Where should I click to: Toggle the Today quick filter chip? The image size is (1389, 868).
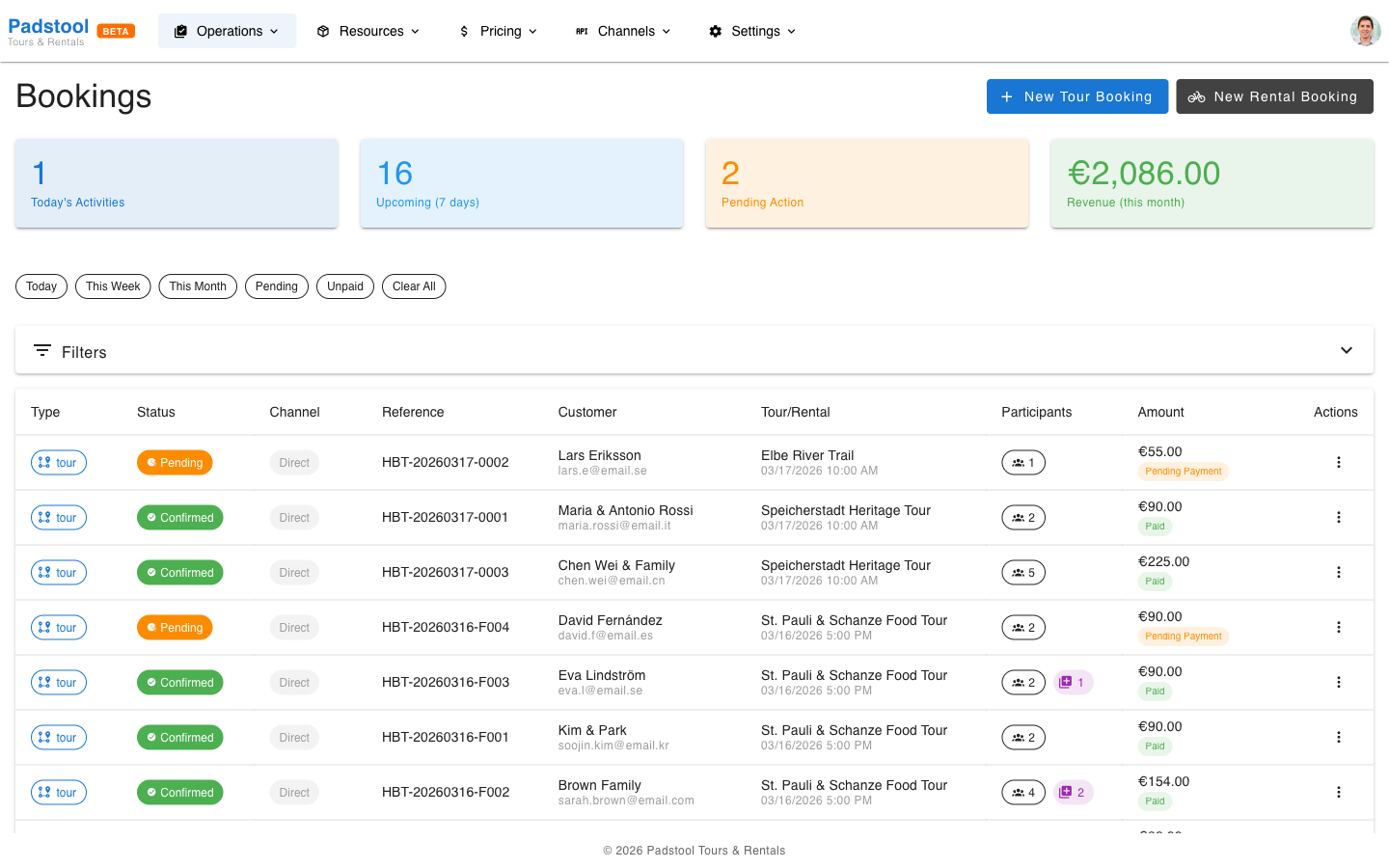click(41, 286)
